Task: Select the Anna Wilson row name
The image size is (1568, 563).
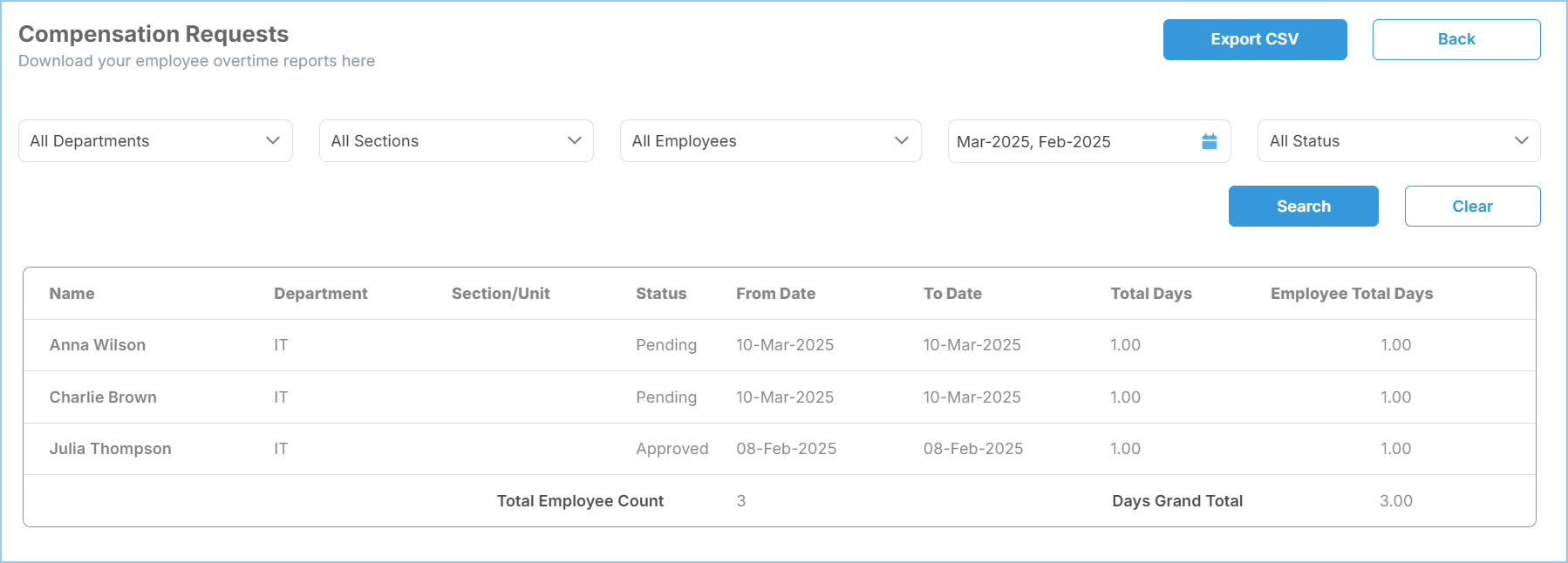Action: [x=98, y=345]
